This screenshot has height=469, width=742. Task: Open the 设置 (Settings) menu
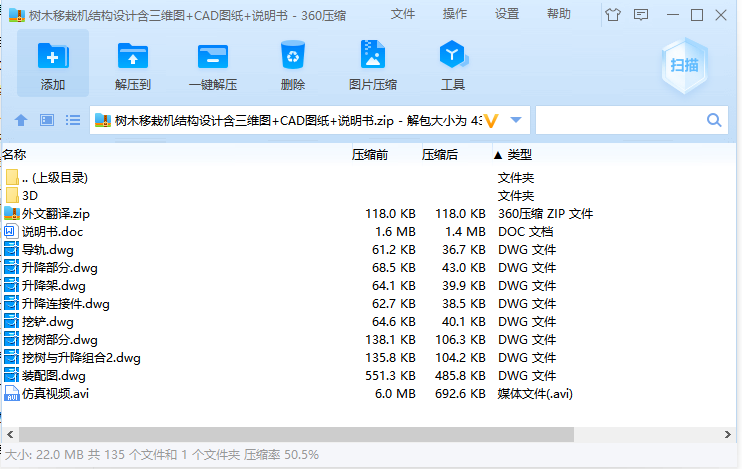click(507, 14)
